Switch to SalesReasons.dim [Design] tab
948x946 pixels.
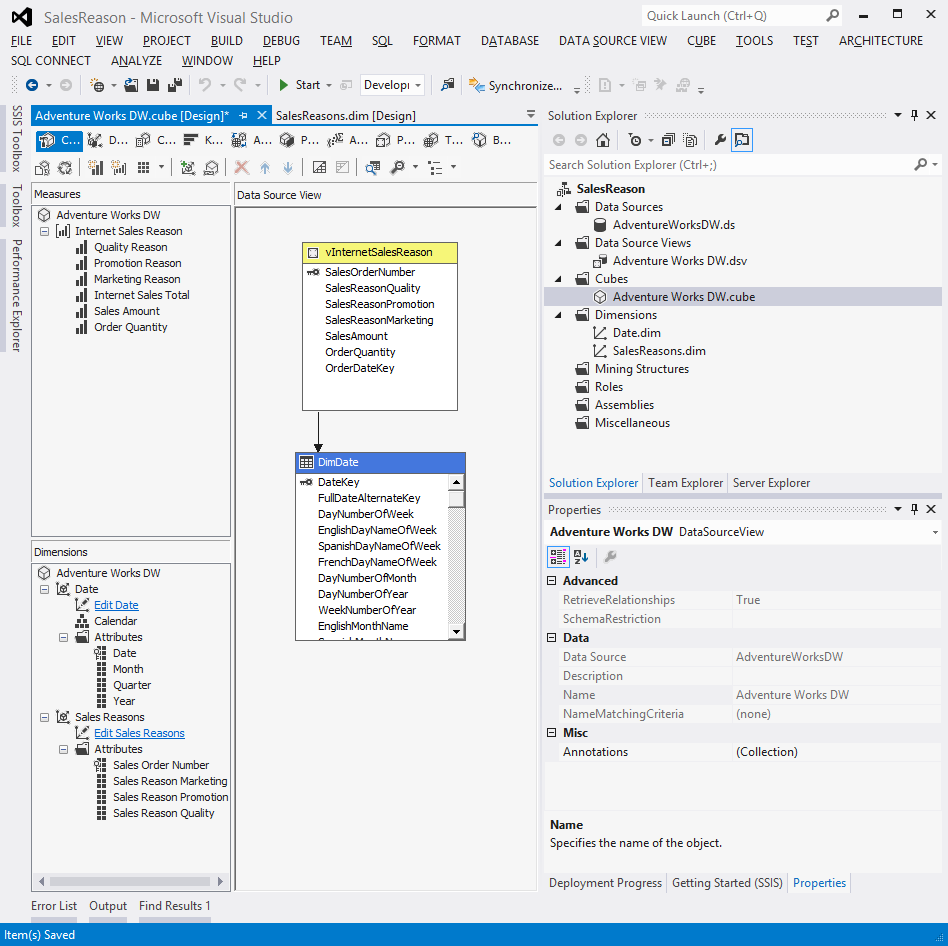pyautogui.click(x=346, y=115)
